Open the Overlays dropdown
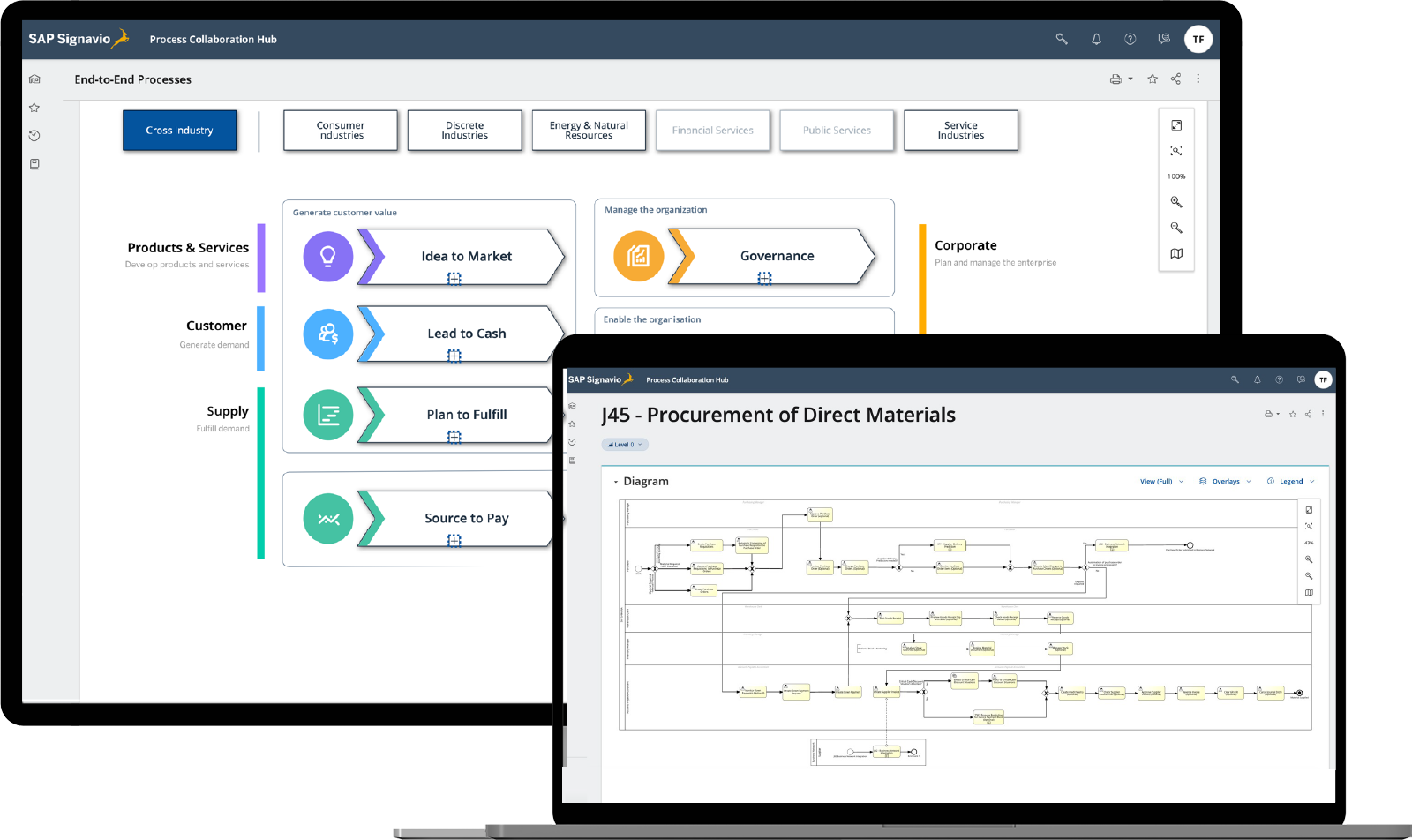The width and height of the screenshot is (1412, 840). [x=1225, y=481]
